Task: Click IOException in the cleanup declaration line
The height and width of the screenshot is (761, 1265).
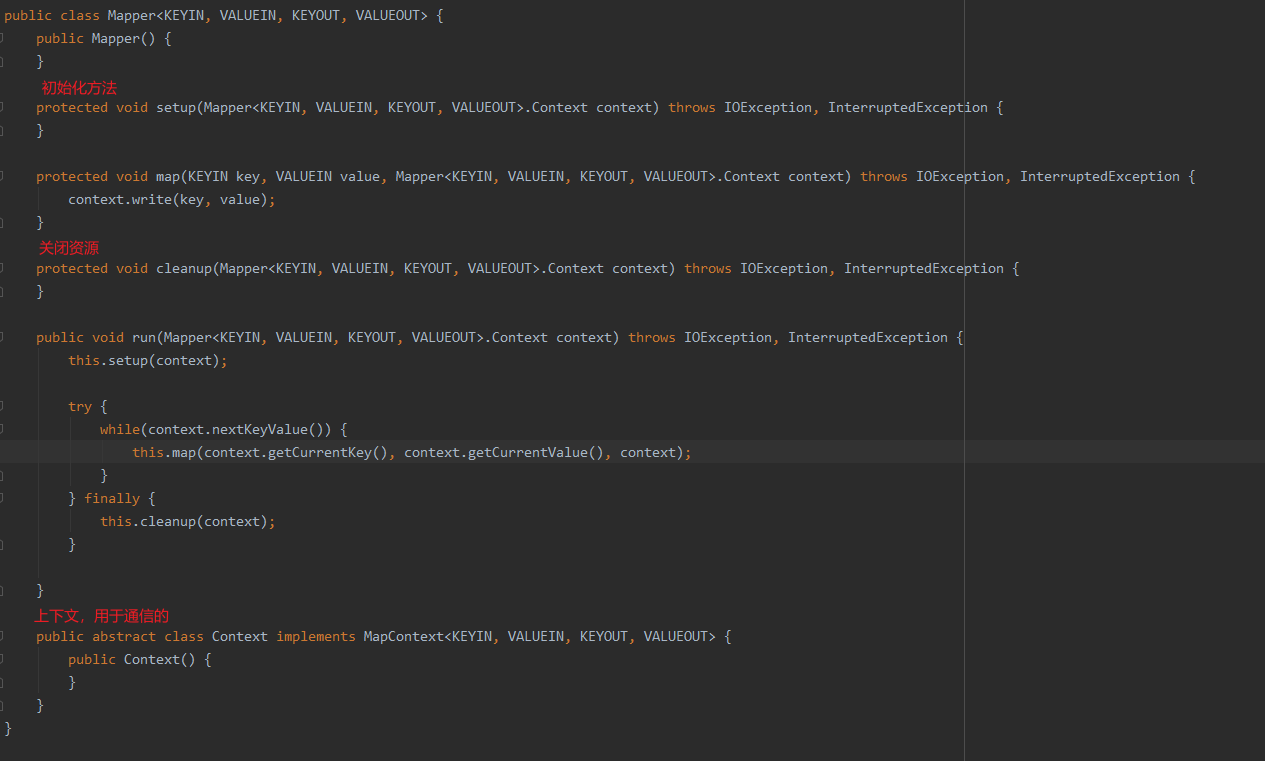Action: [784, 268]
